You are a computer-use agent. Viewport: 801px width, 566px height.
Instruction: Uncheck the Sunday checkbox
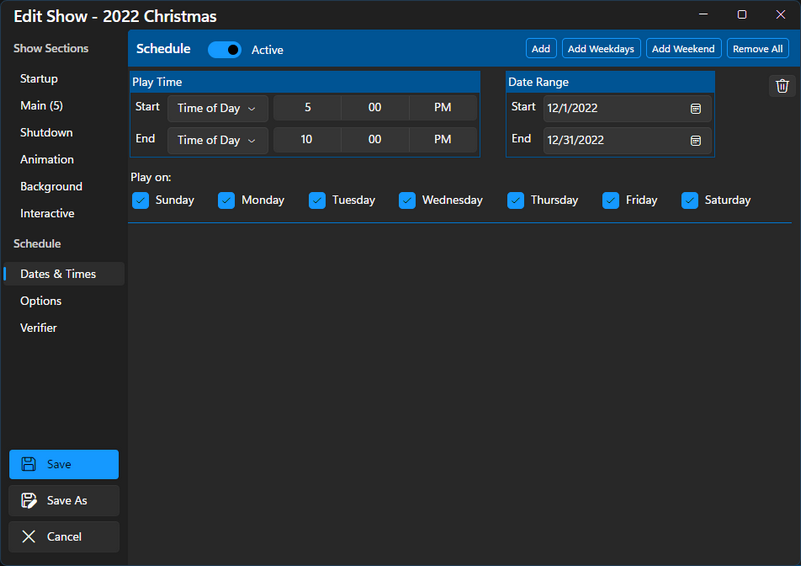141,200
